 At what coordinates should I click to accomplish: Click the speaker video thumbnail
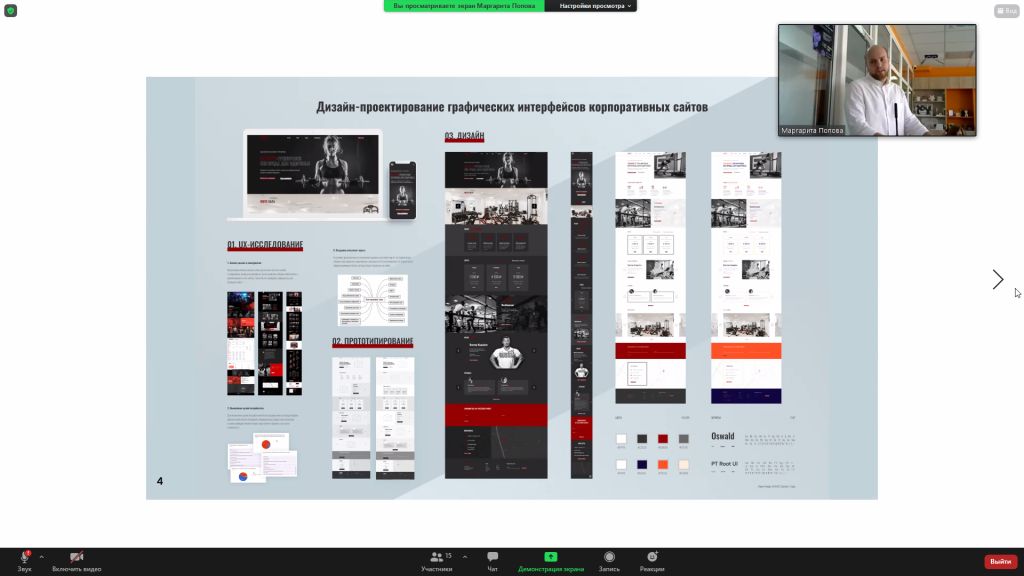click(877, 80)
